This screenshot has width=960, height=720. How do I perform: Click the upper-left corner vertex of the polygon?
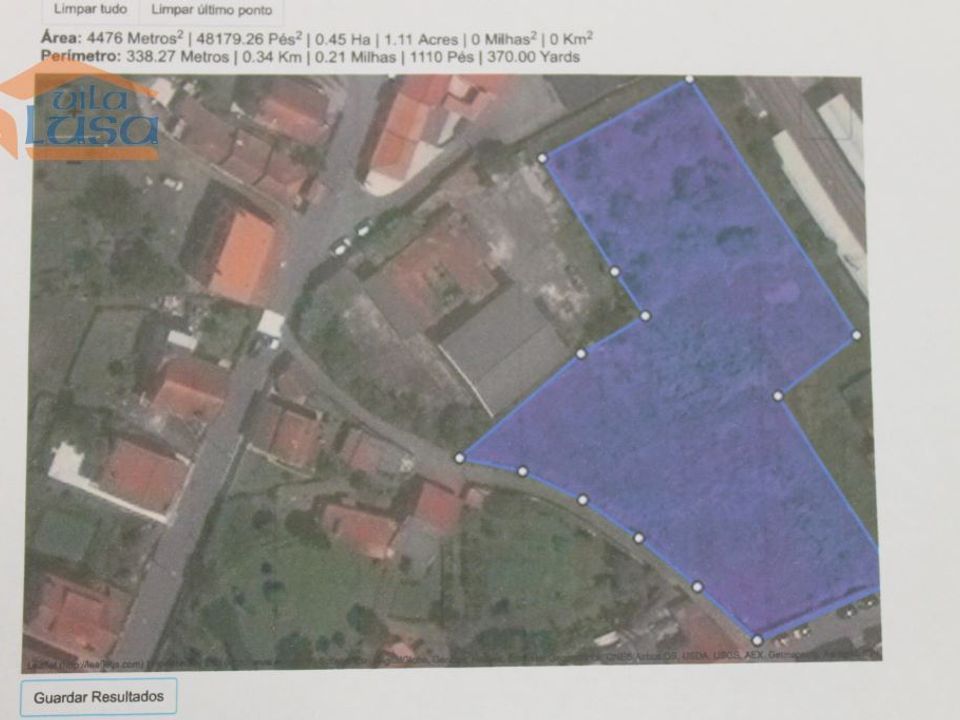pos(542,158)
